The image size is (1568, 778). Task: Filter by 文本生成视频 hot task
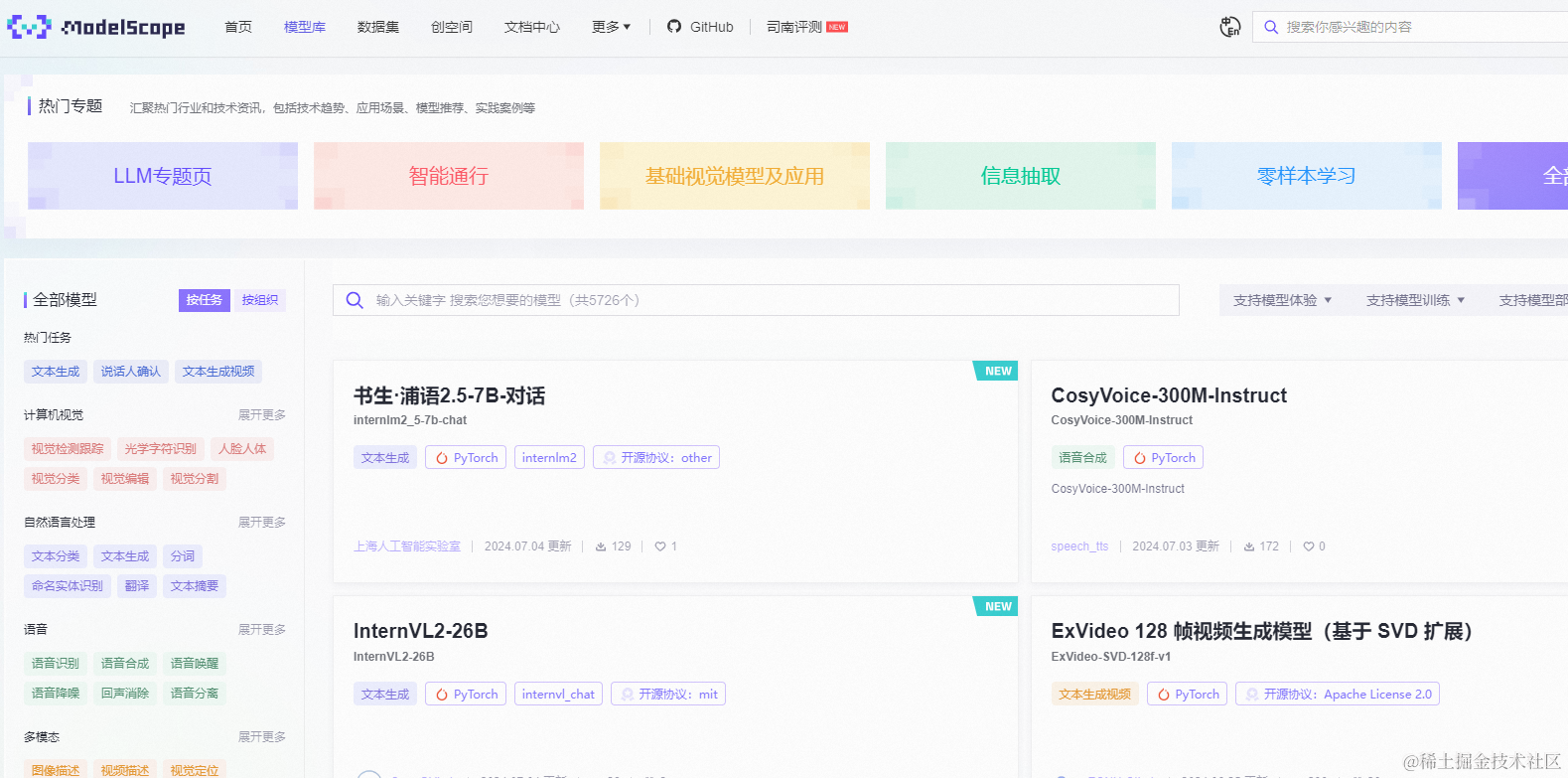pos(218,372)
